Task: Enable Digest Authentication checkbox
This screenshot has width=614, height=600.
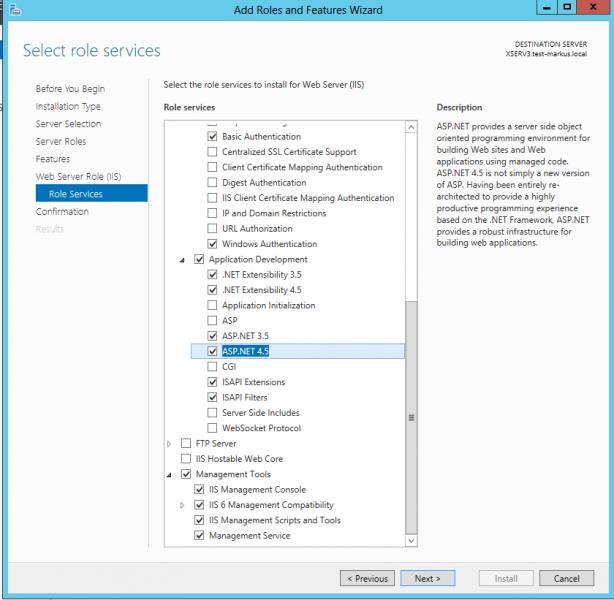Action: (x=212, y=183)
